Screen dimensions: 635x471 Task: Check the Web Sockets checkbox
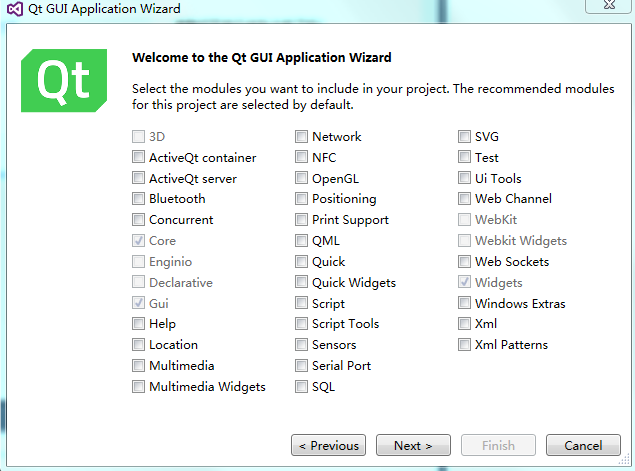click(x=465, y=262)
